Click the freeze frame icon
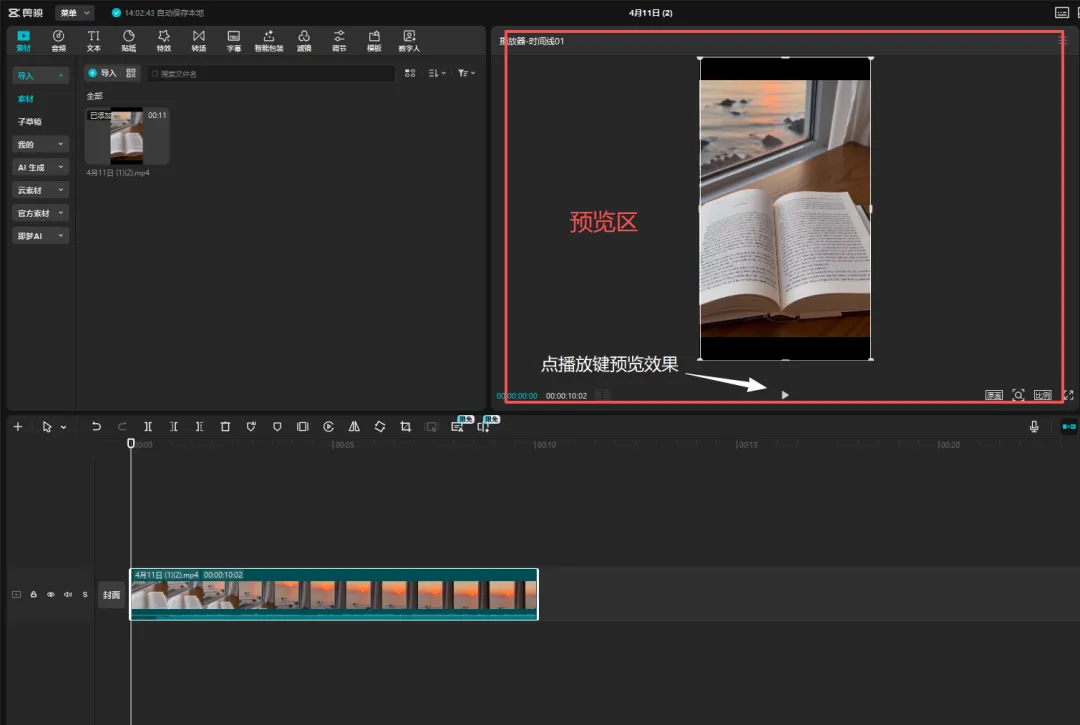 point(302,427)
